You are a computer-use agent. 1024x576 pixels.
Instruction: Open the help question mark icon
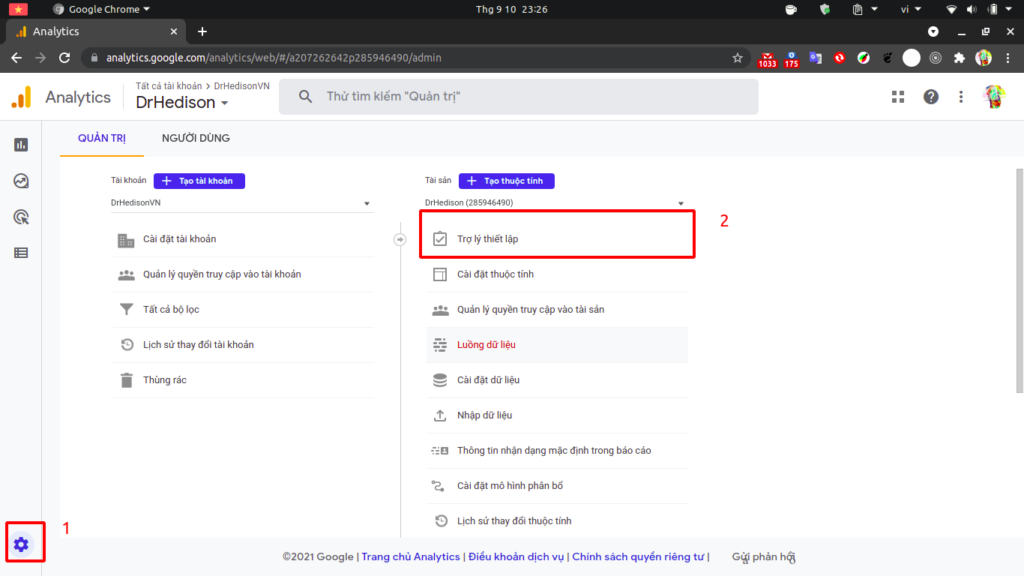(x=931, y=97)
